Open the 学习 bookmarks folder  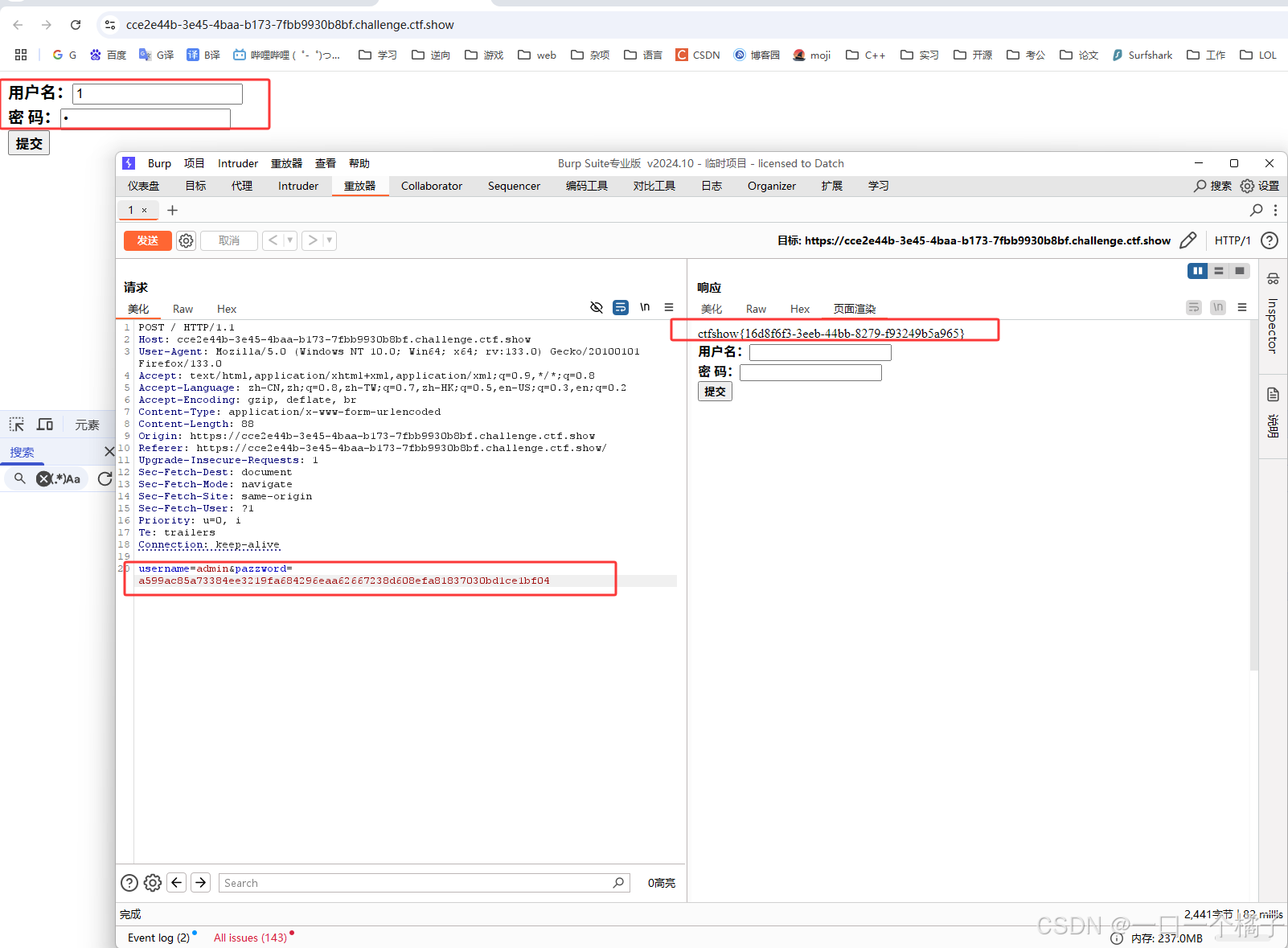point(378,55)
